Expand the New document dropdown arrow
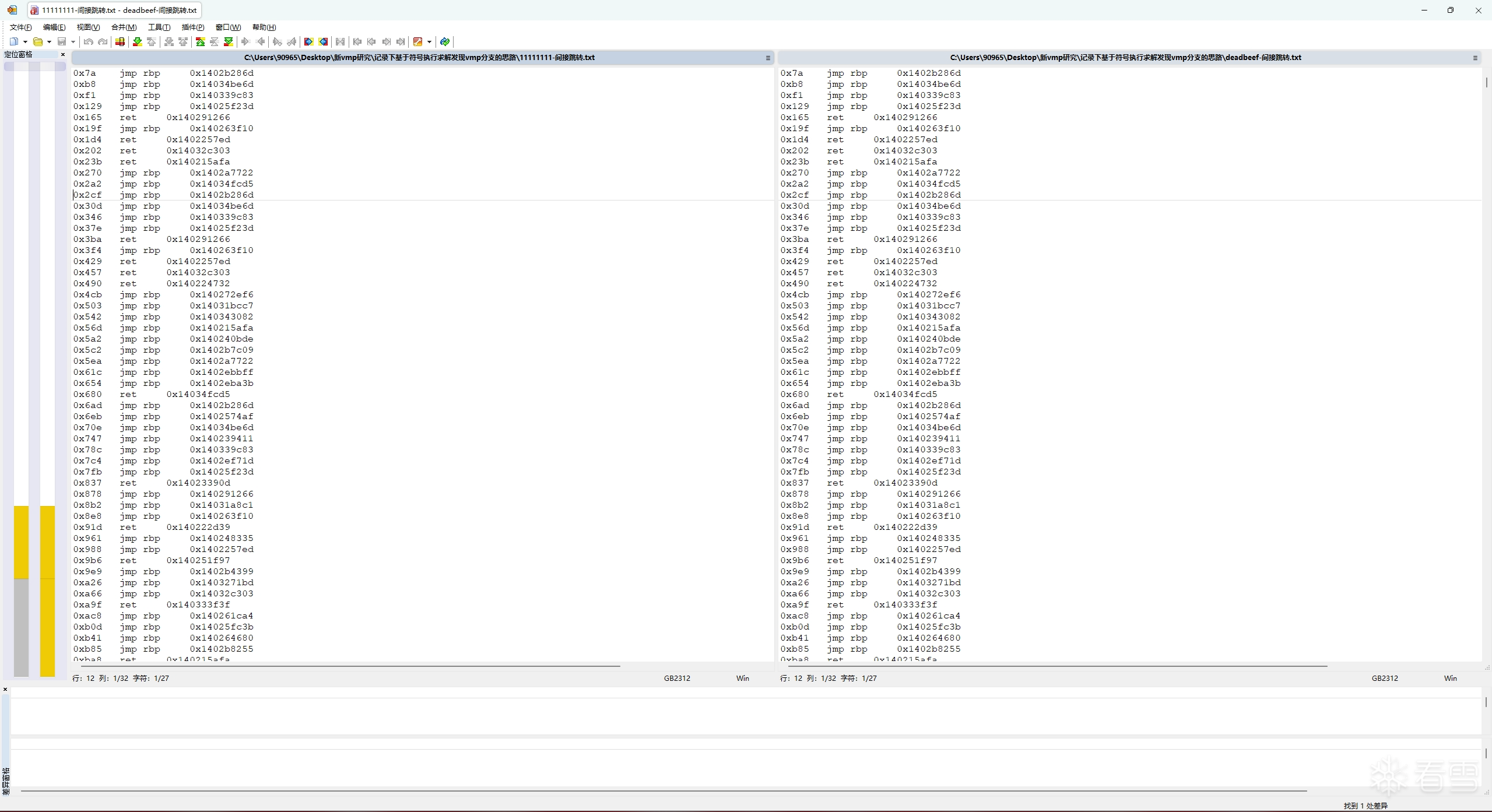 25,41
